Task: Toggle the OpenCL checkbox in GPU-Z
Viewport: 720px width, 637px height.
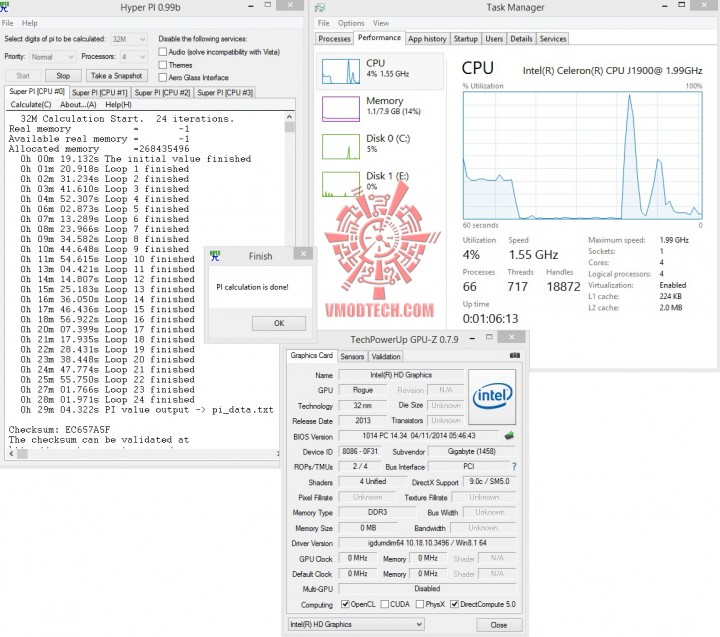Action: 345,604
